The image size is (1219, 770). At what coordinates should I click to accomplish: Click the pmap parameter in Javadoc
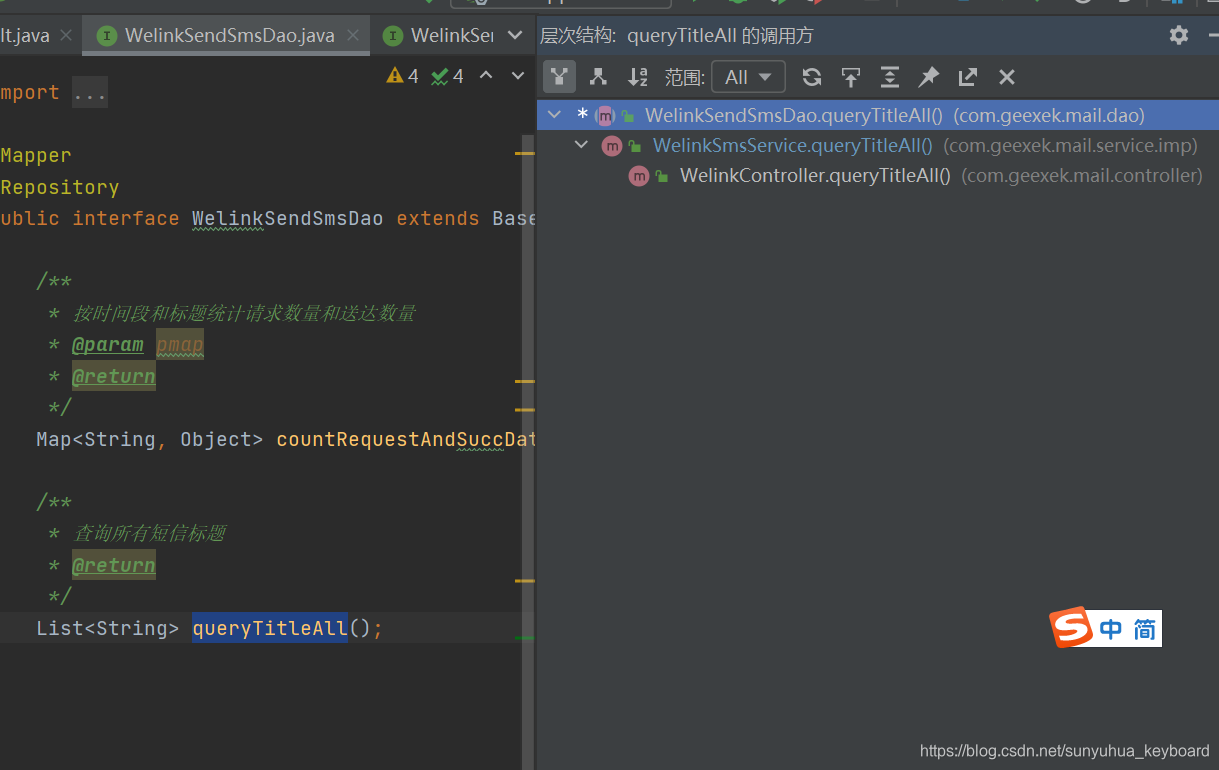pyautogui.click(x=180, y=345)
